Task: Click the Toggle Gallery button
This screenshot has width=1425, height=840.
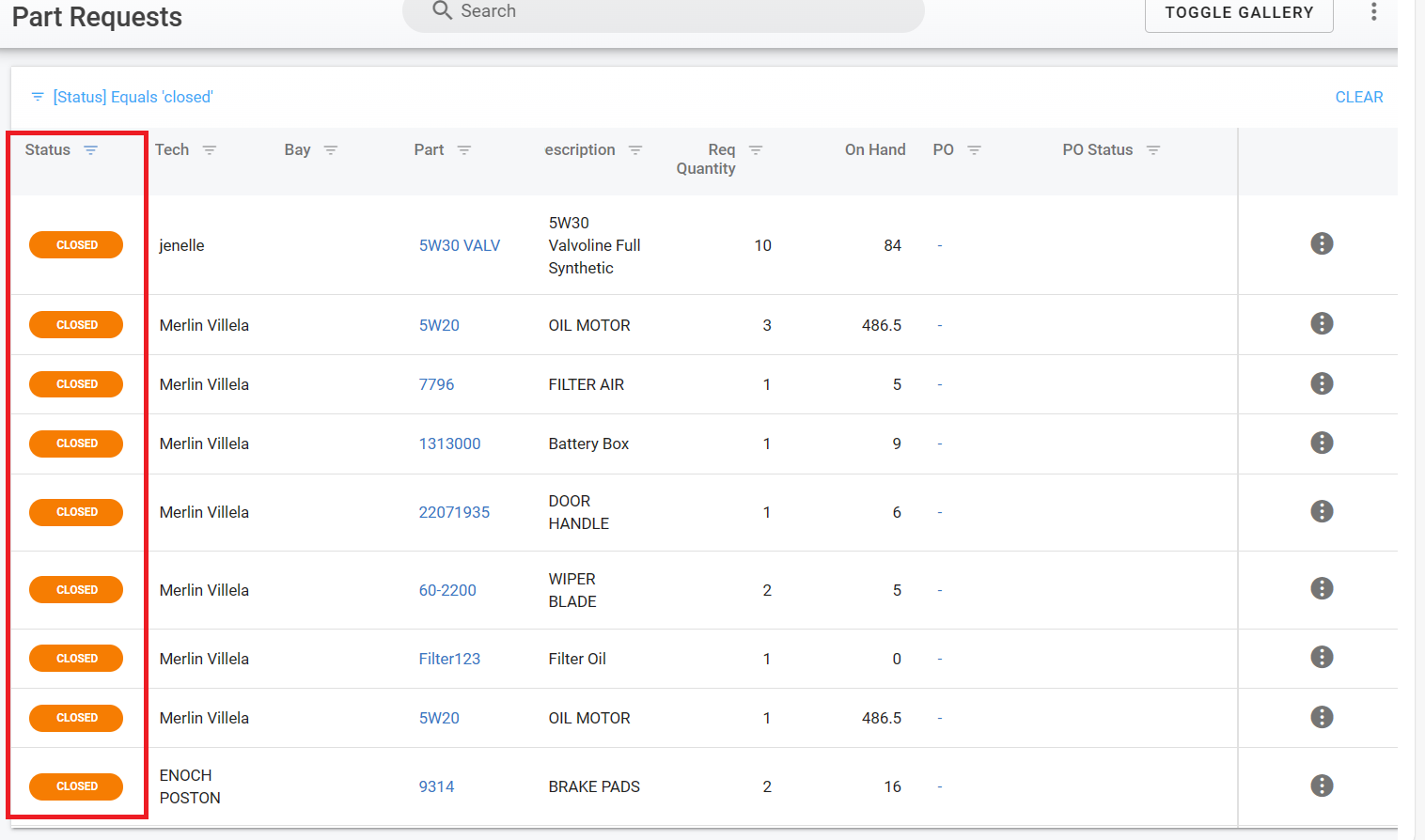Action: [x=1238, y=13]
